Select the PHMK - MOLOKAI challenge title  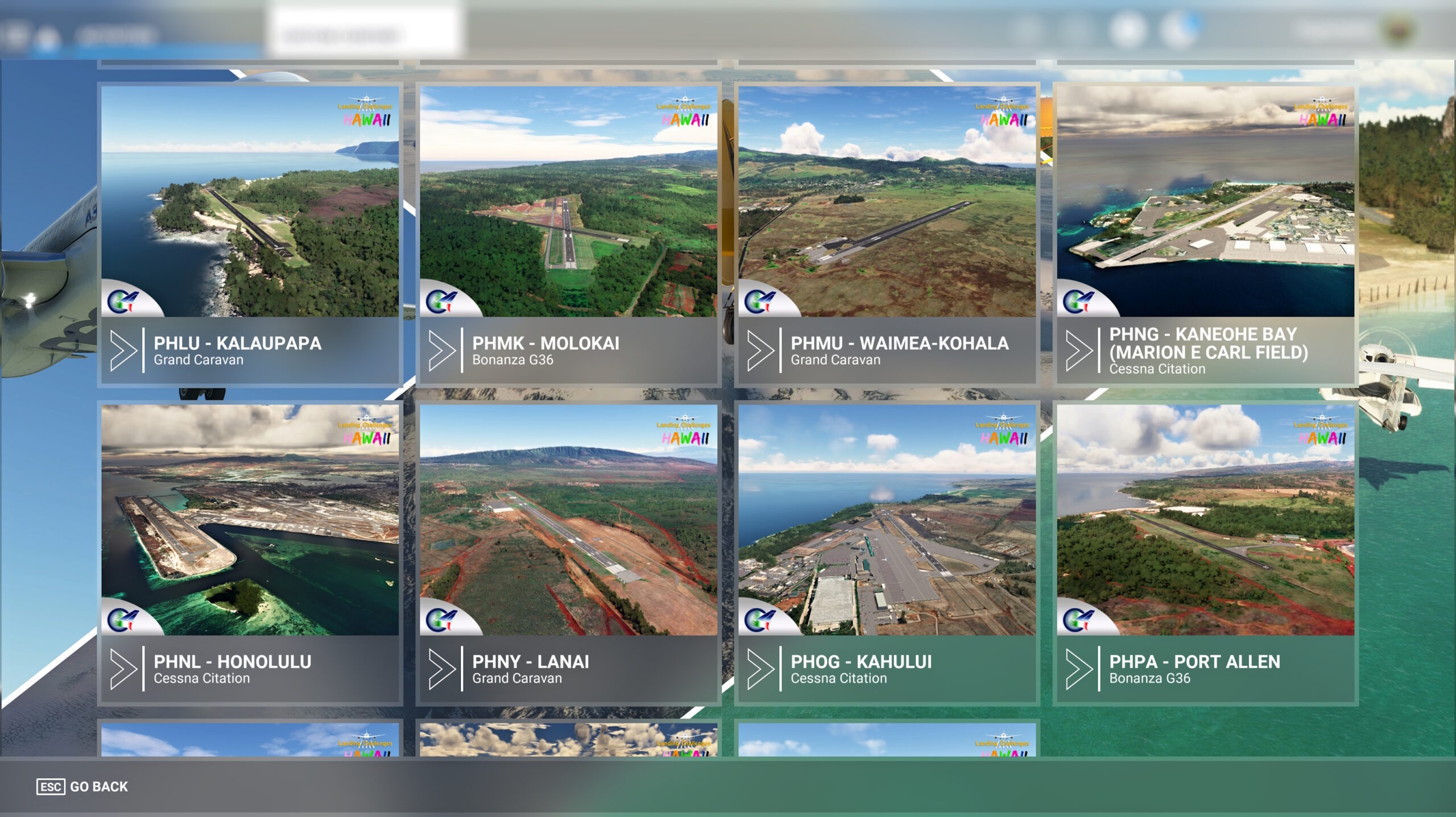coord(546,343)
